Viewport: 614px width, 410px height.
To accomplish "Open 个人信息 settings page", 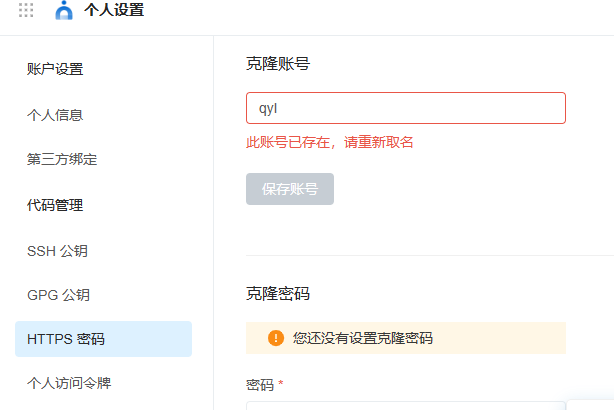I will click(55, 115).
